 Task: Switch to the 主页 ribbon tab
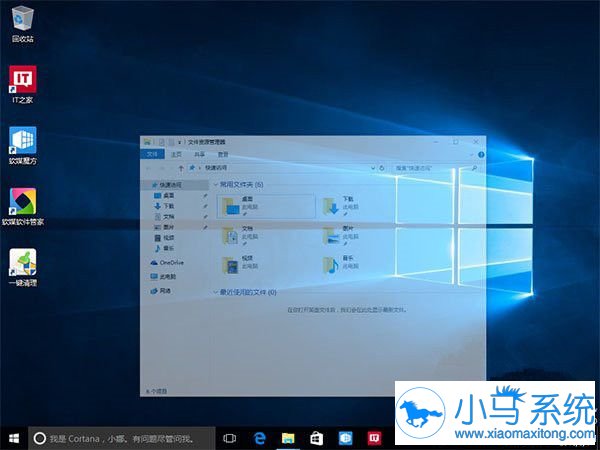176,154
